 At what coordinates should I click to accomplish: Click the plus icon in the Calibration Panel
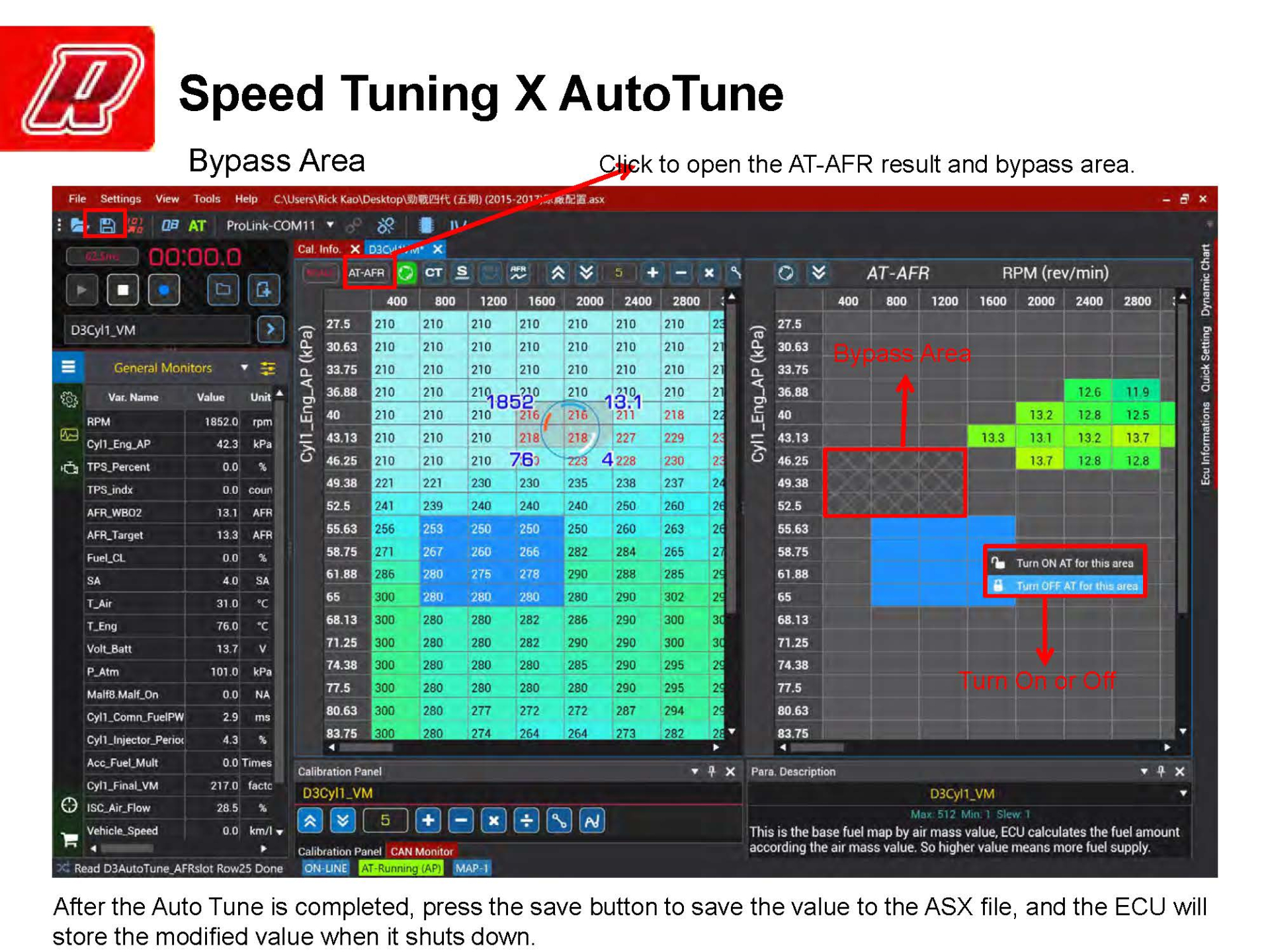(x=428, y=820)
